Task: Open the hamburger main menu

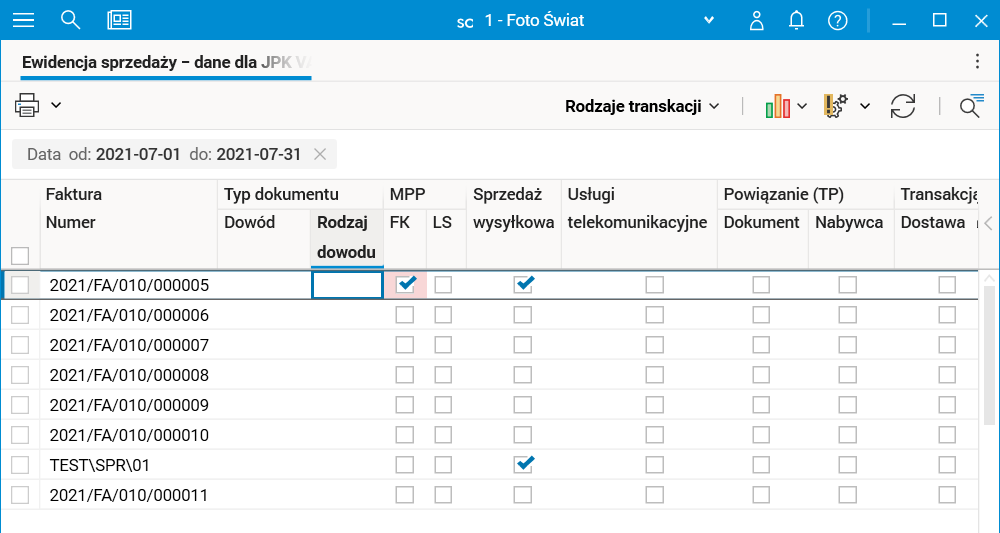Action: [x=23, y=20]
